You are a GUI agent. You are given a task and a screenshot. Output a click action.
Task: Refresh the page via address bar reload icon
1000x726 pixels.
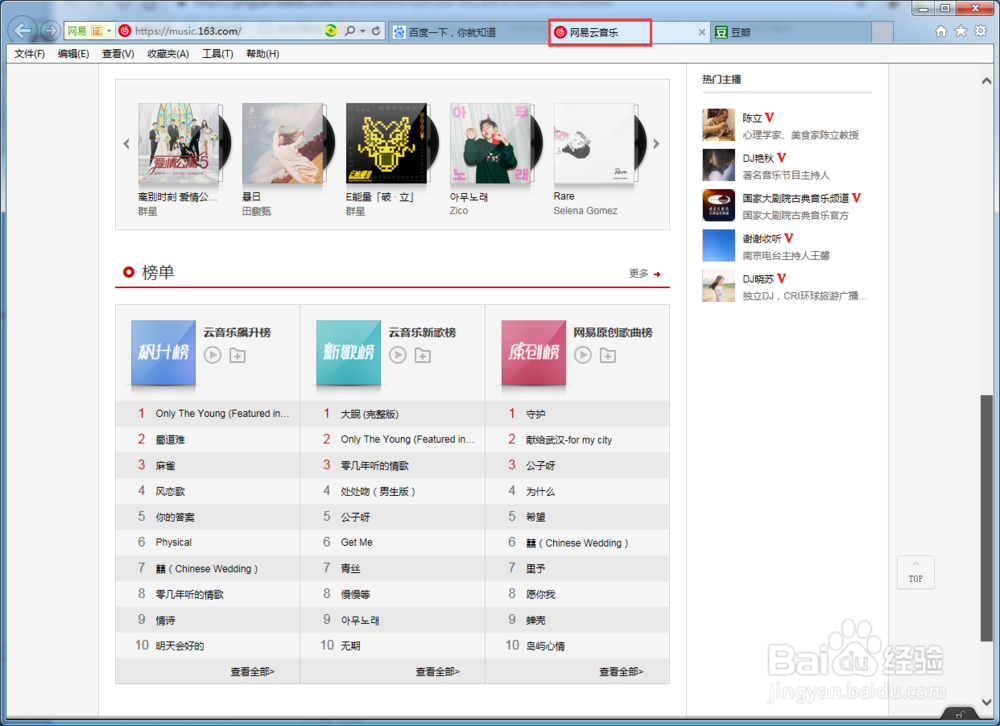pyautogui.click(x=376, y=31)
